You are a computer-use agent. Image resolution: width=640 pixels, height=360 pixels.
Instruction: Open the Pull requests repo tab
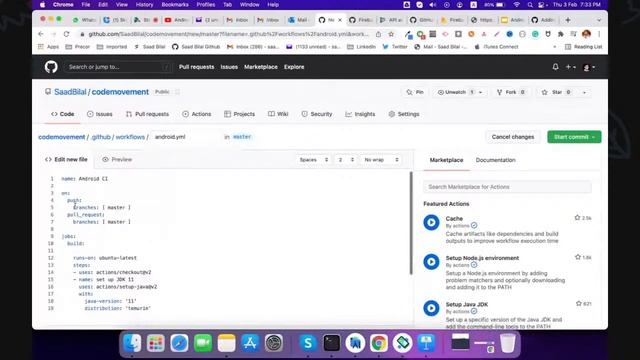point(147,114)
